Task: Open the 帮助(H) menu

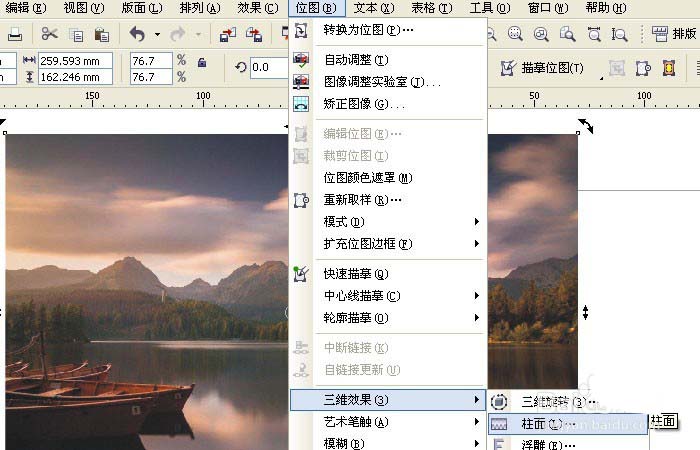Action: coord(606,8)
